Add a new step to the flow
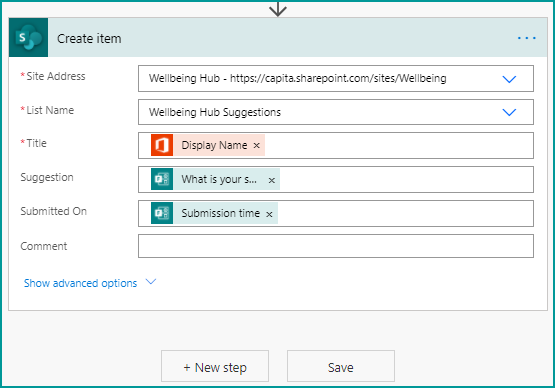The image size is (555, 388). [x=215, y=366]
